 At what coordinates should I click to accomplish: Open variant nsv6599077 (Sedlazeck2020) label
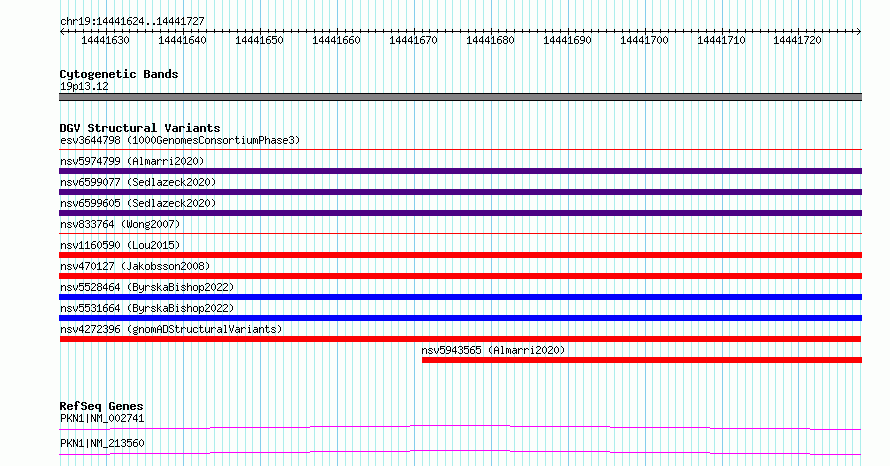[138, 182]
